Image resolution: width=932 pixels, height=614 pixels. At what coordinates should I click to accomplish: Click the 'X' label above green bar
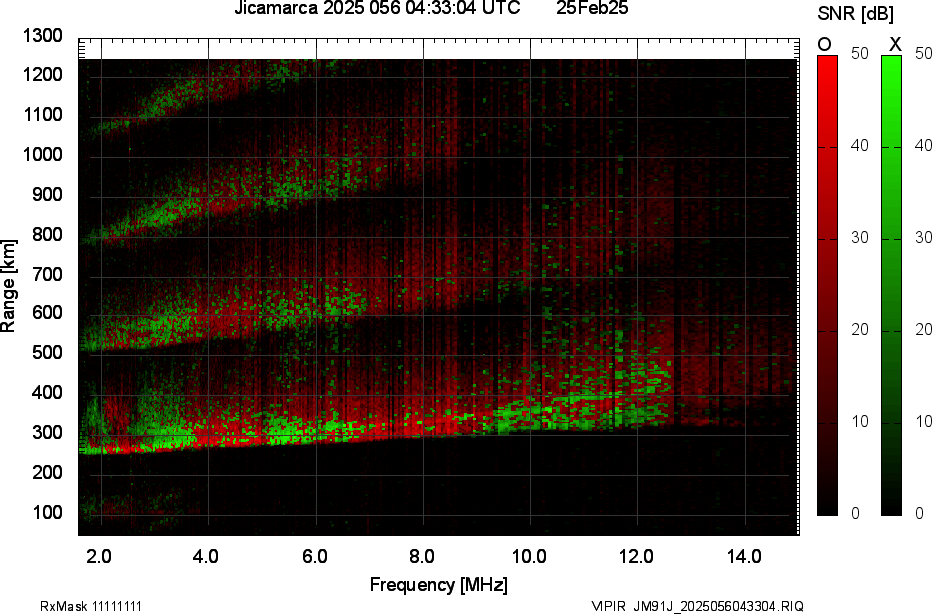tap(895, 45)
